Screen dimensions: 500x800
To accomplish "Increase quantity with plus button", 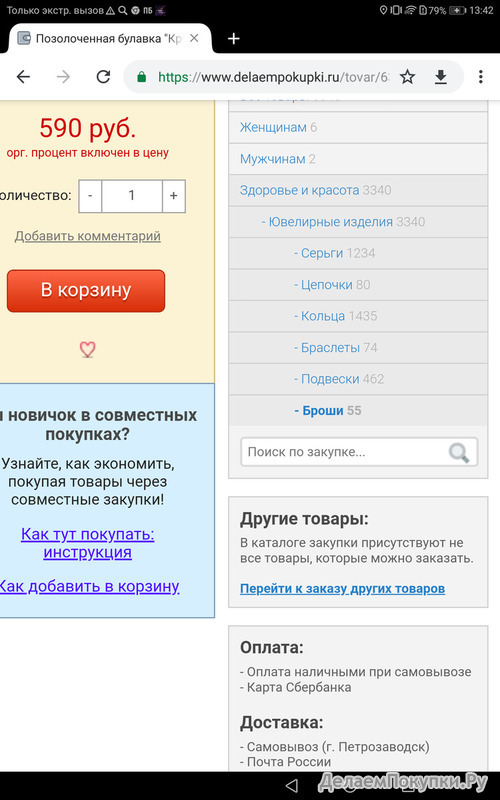I will click(x=173, y=196).
